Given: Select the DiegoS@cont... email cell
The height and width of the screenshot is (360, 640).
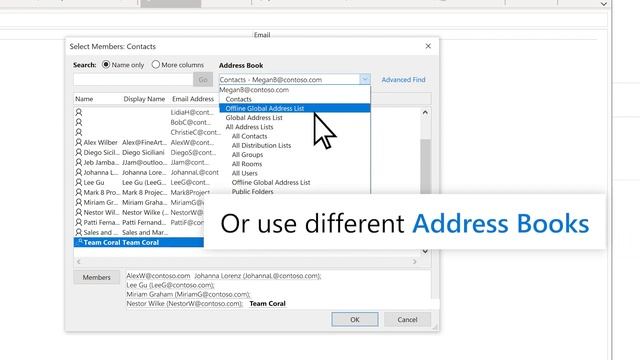Looking at the screenshot, I should pos(193,152).
